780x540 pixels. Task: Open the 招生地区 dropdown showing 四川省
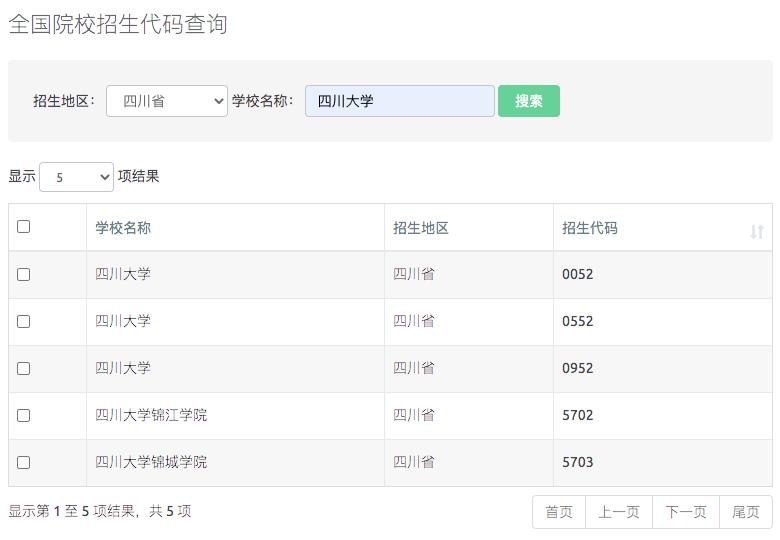167,101
